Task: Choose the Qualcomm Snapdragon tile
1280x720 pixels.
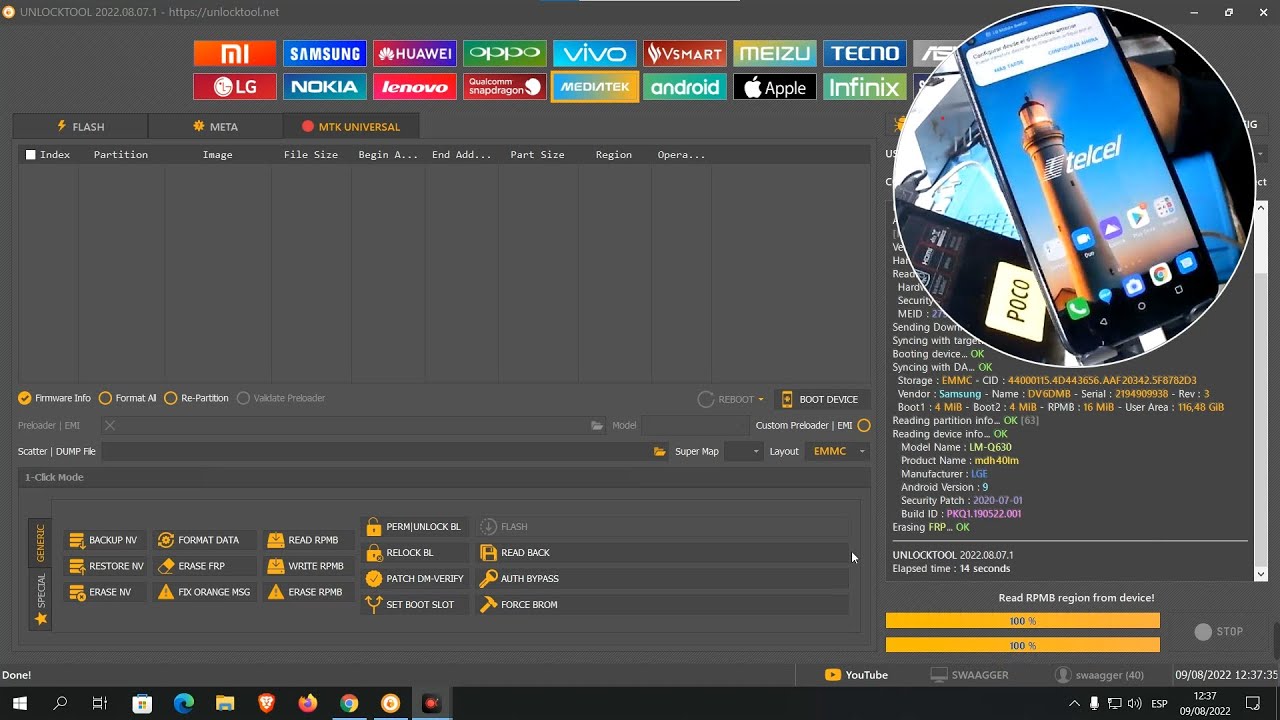Action: click(x=505, y=87)
